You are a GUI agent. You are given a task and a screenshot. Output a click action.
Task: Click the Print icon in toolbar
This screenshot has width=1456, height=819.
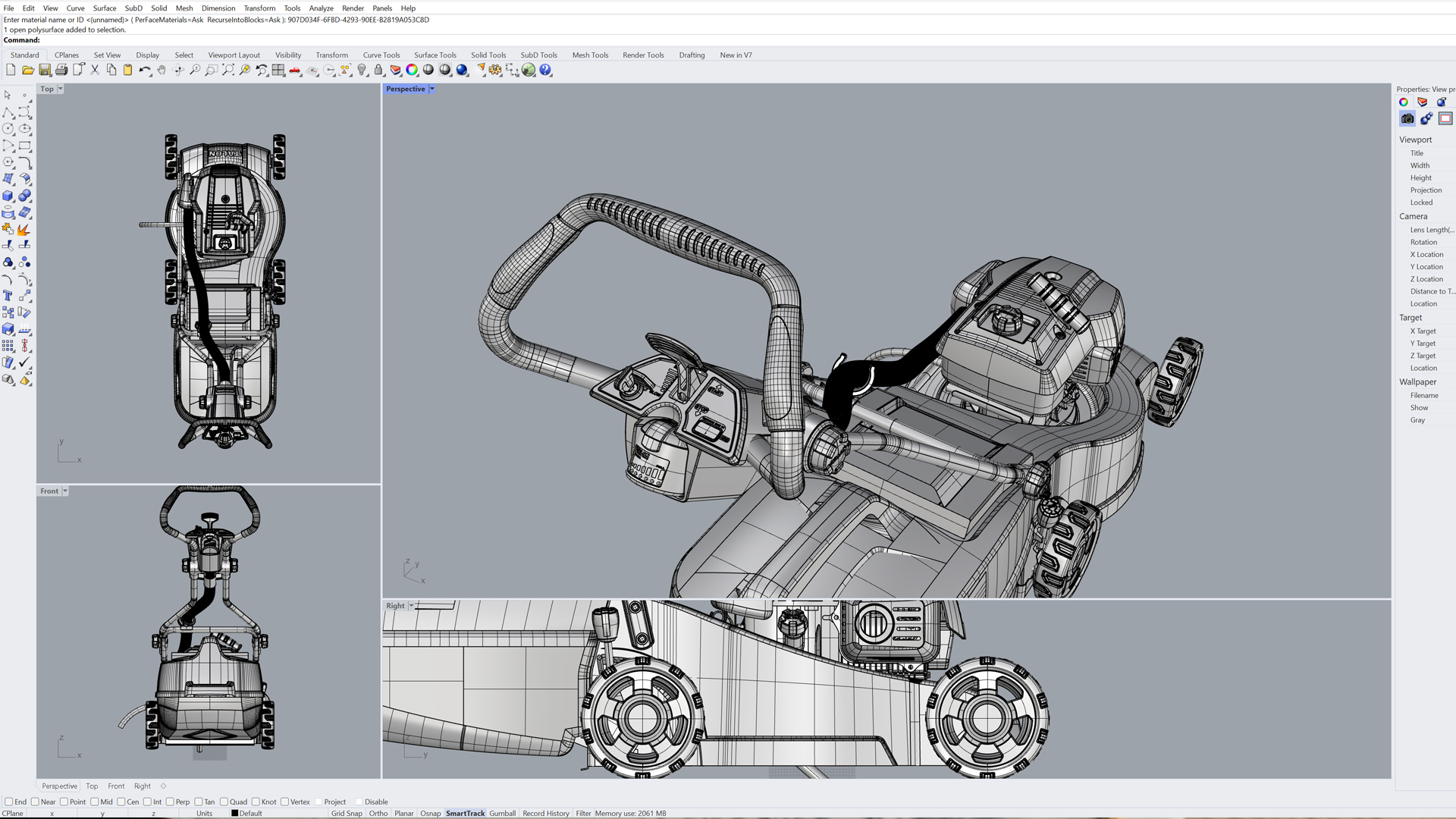coord(61,70)
